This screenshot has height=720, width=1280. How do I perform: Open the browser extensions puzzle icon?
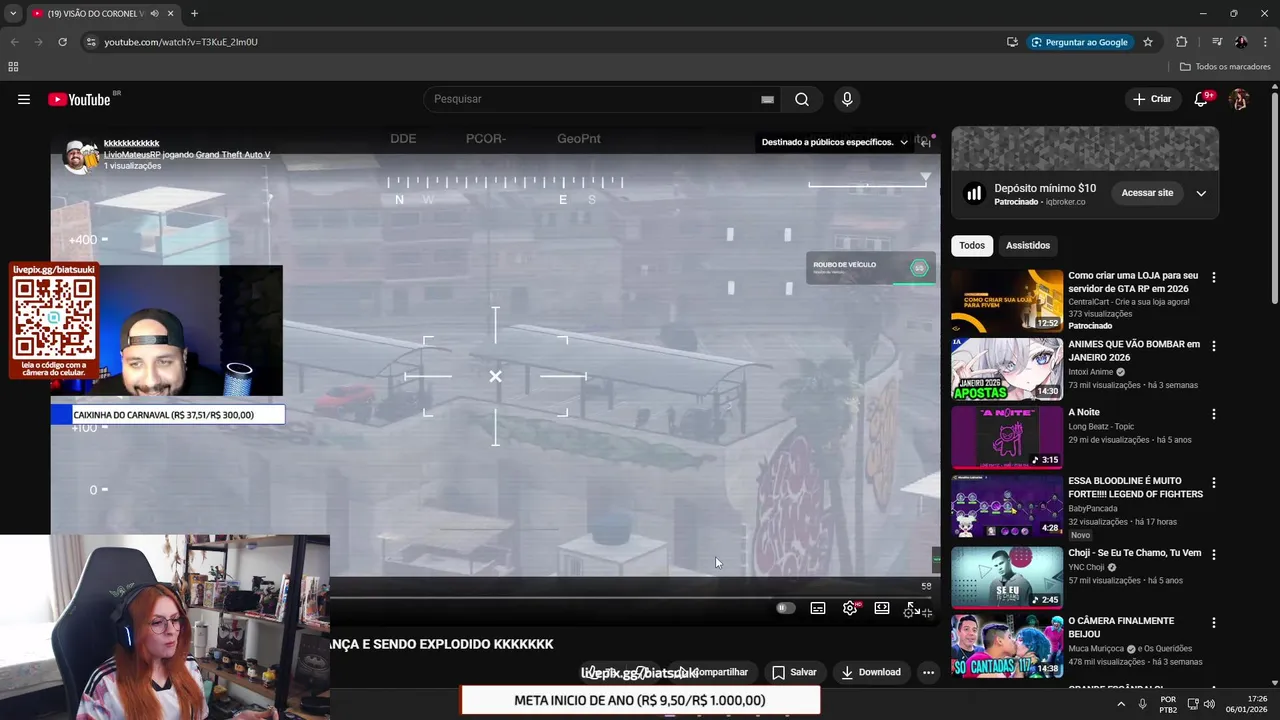pyautogui.click(x=1182, y=42)
